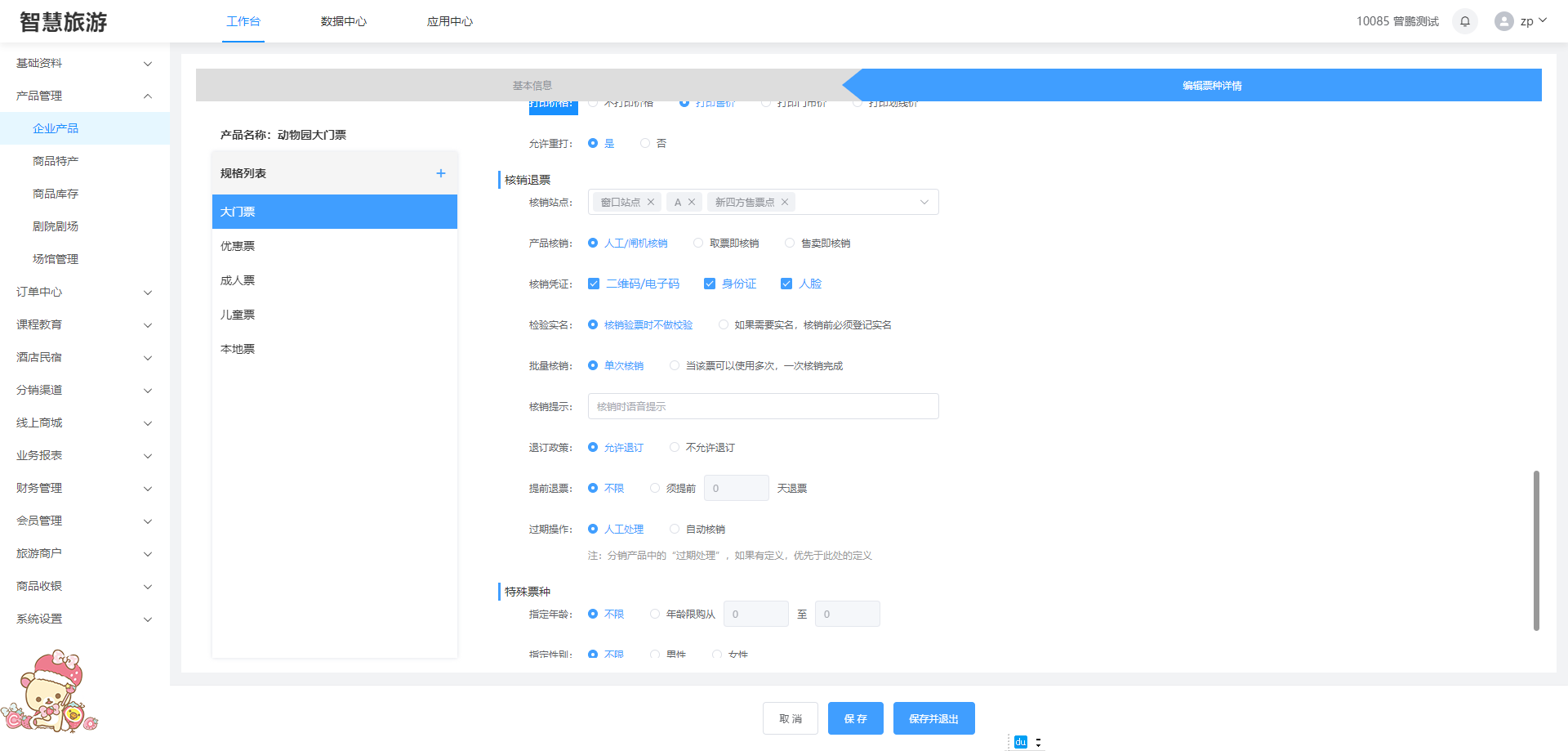Screen dimensions: 1568x751
Task: Remove the A station tag
Action: [x=692, y=203]
